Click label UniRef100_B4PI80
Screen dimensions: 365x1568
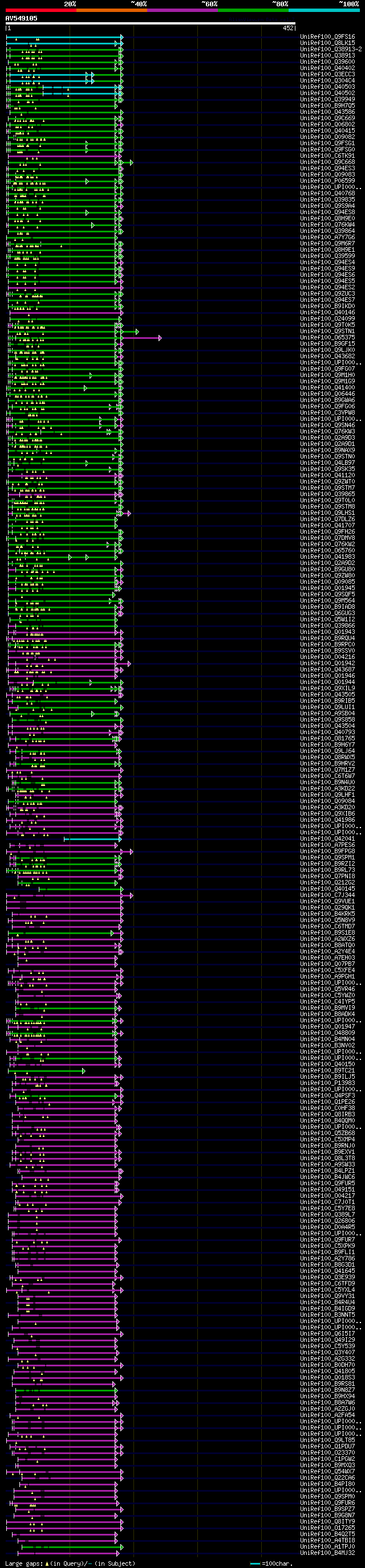(x=327, y=1483)
